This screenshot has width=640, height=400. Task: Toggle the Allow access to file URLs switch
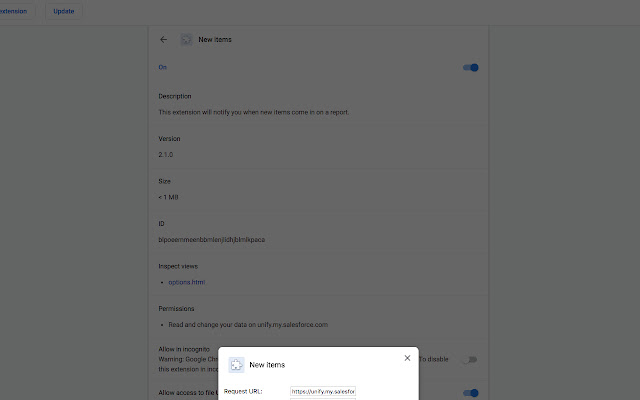(x=471, y=393)
